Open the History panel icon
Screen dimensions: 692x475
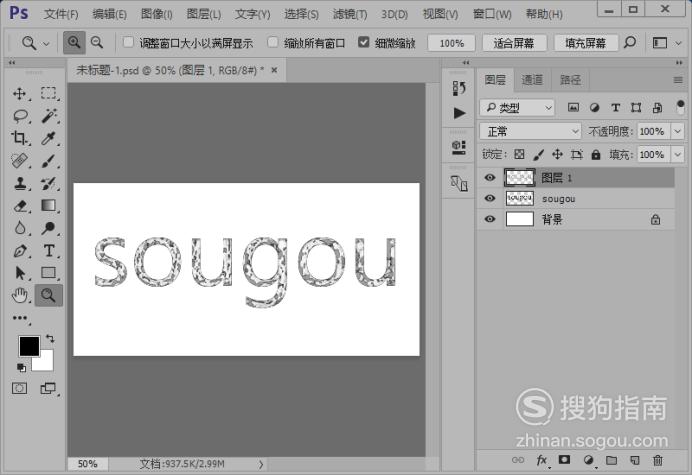pyautogui.click(x=459, y=88)
